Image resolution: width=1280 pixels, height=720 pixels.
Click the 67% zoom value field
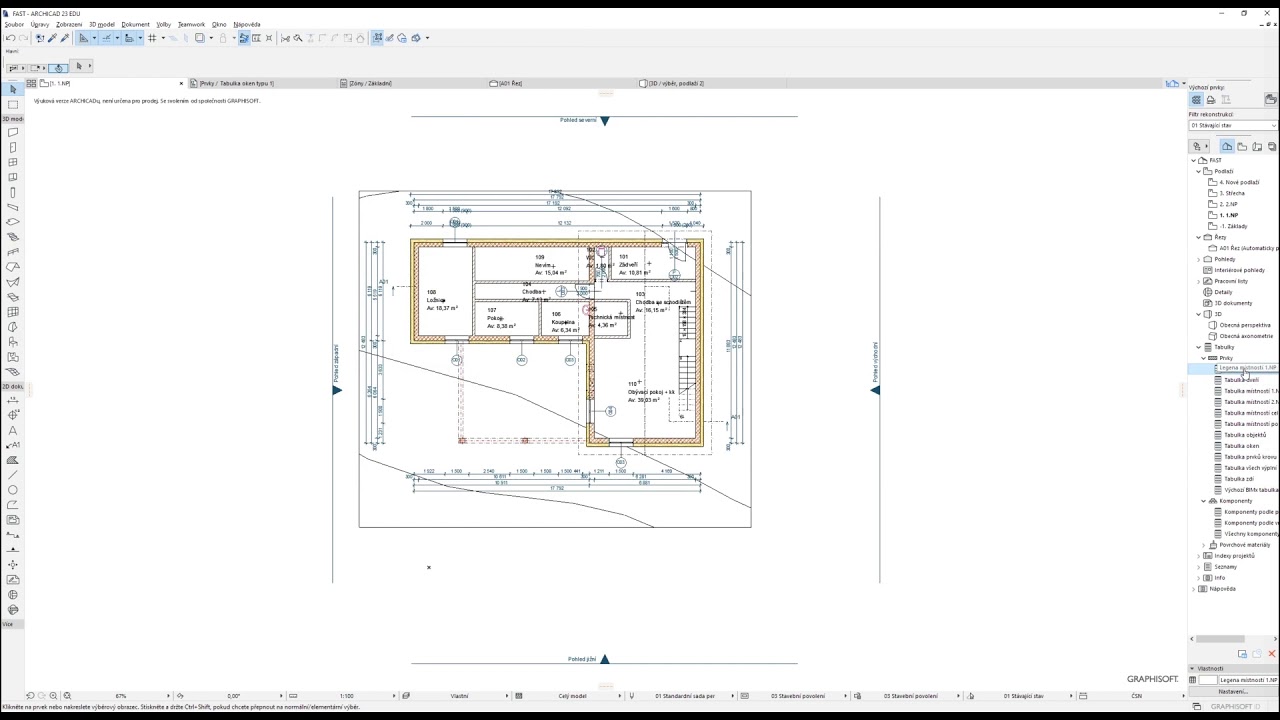(121, 696)
